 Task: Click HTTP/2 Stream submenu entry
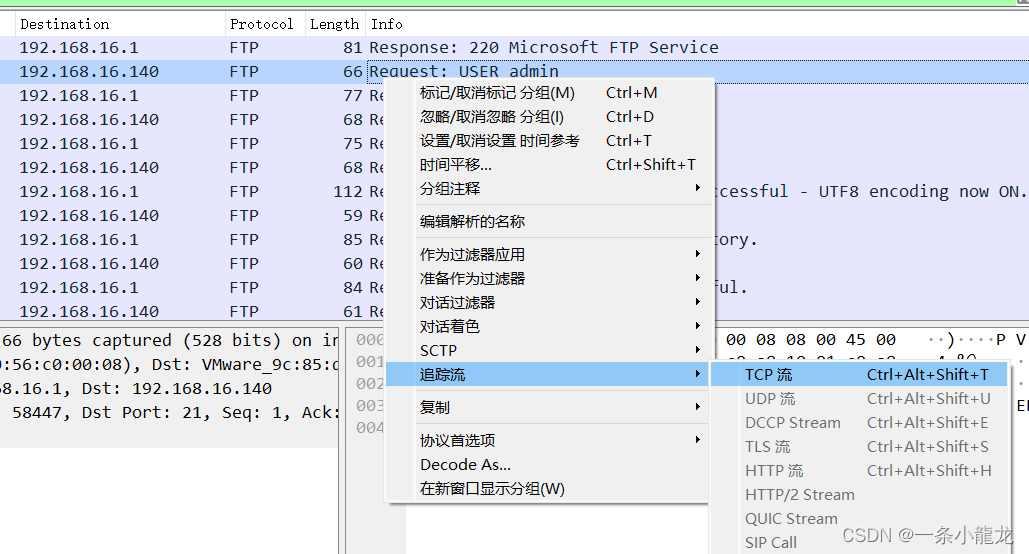[859, 495]
